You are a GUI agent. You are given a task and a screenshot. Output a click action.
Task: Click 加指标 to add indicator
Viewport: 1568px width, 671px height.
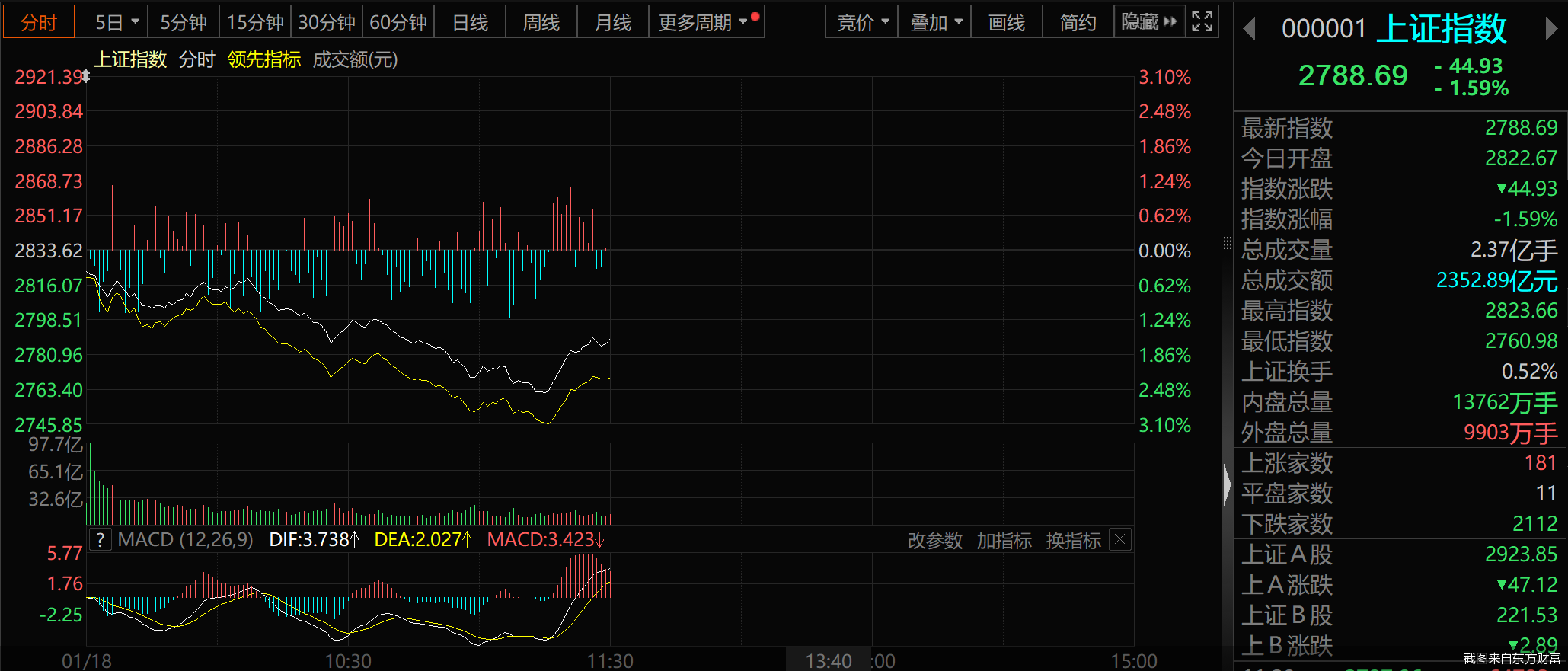click(1004, 540)
